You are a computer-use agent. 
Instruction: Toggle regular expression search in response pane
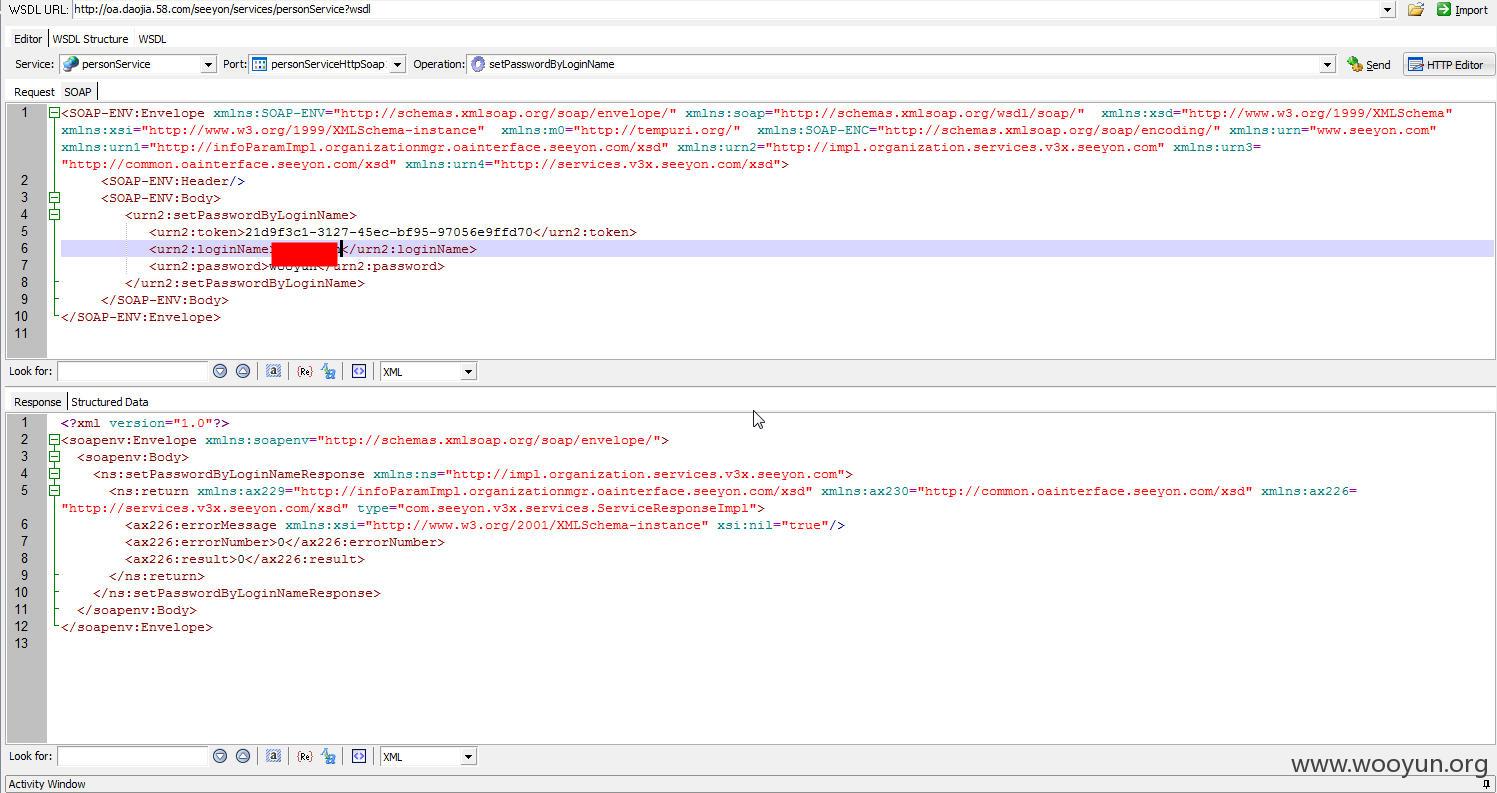pyautogui.click(x=304, y=756)
